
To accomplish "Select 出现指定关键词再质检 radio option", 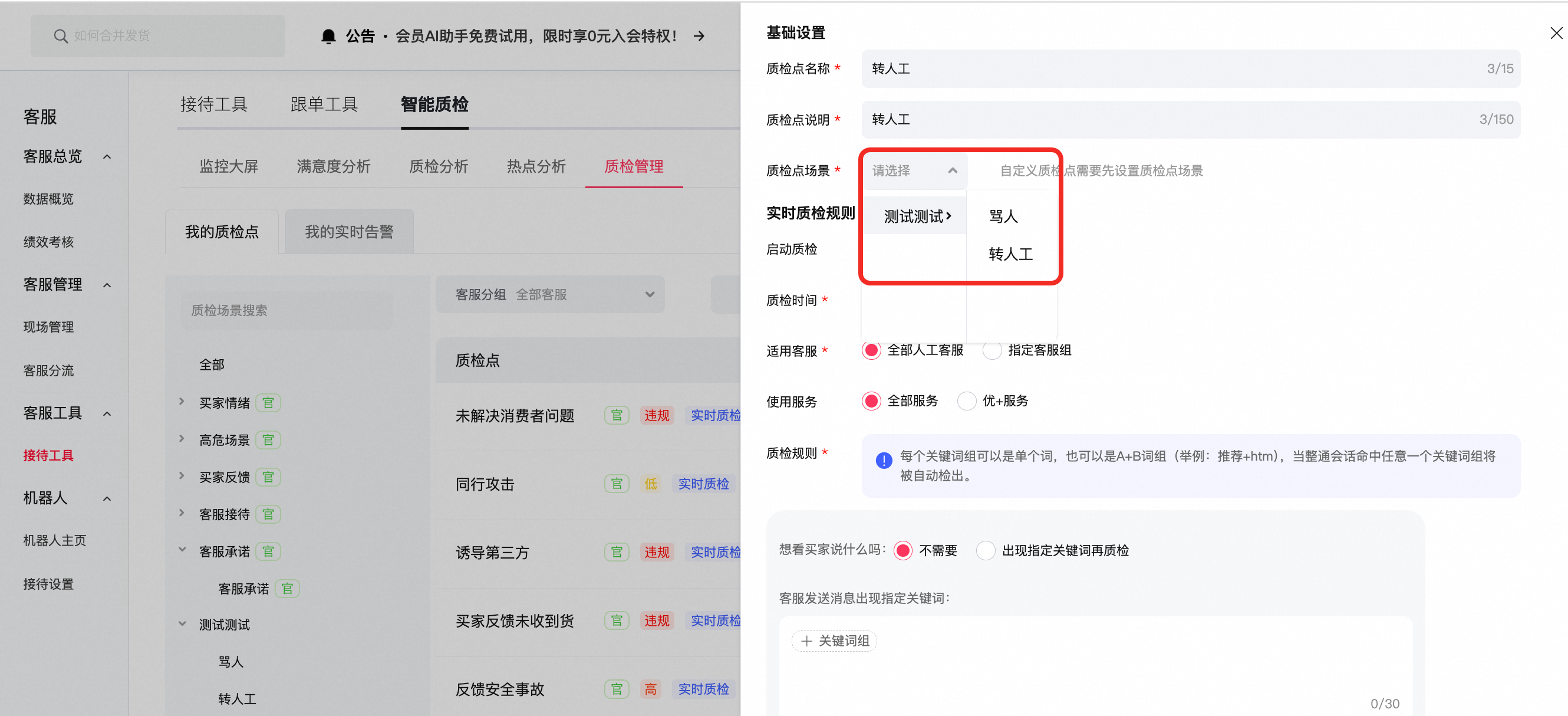I will click(x=986, y=550).
